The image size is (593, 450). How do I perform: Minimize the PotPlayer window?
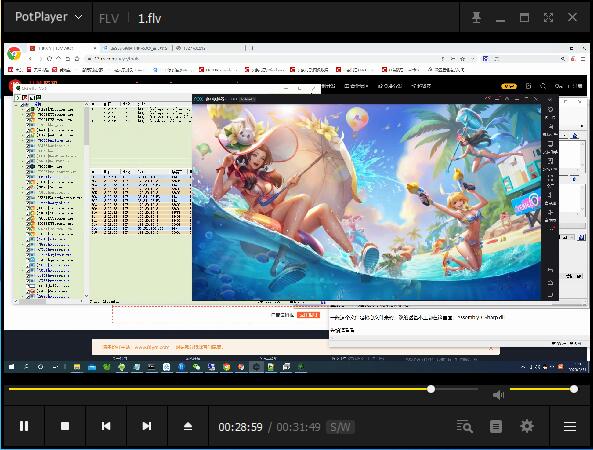pos(500,20)
